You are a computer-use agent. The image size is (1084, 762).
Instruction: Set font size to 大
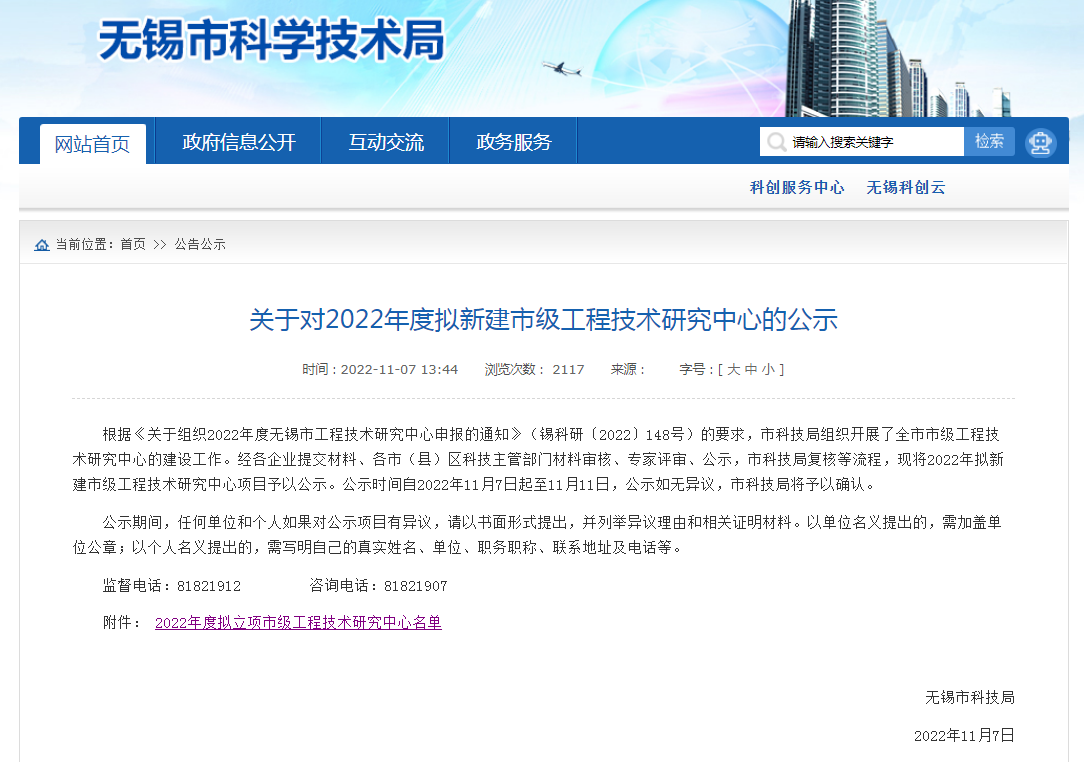point(733,369)
